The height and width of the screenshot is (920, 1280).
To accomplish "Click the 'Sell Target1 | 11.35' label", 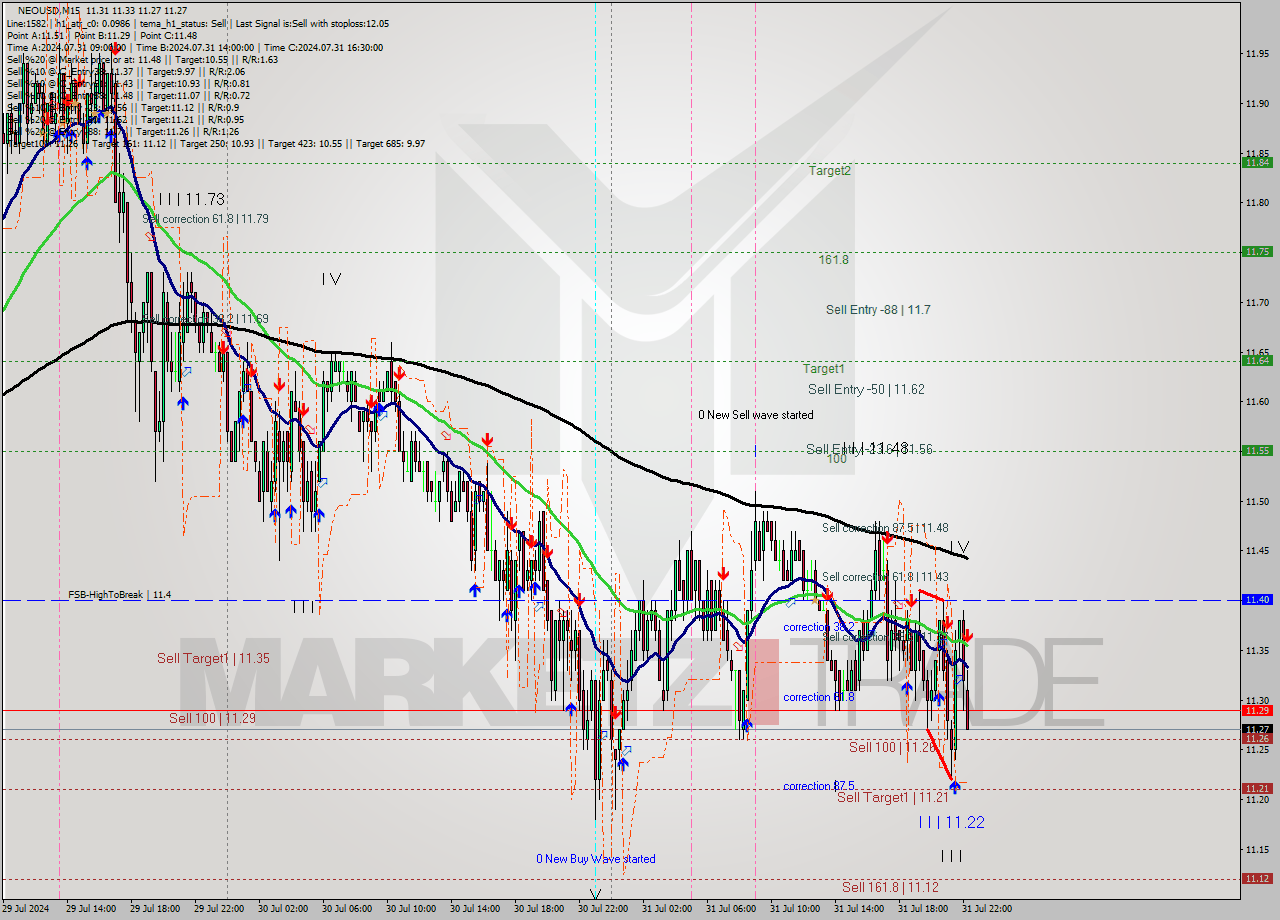I will (213, 658).
